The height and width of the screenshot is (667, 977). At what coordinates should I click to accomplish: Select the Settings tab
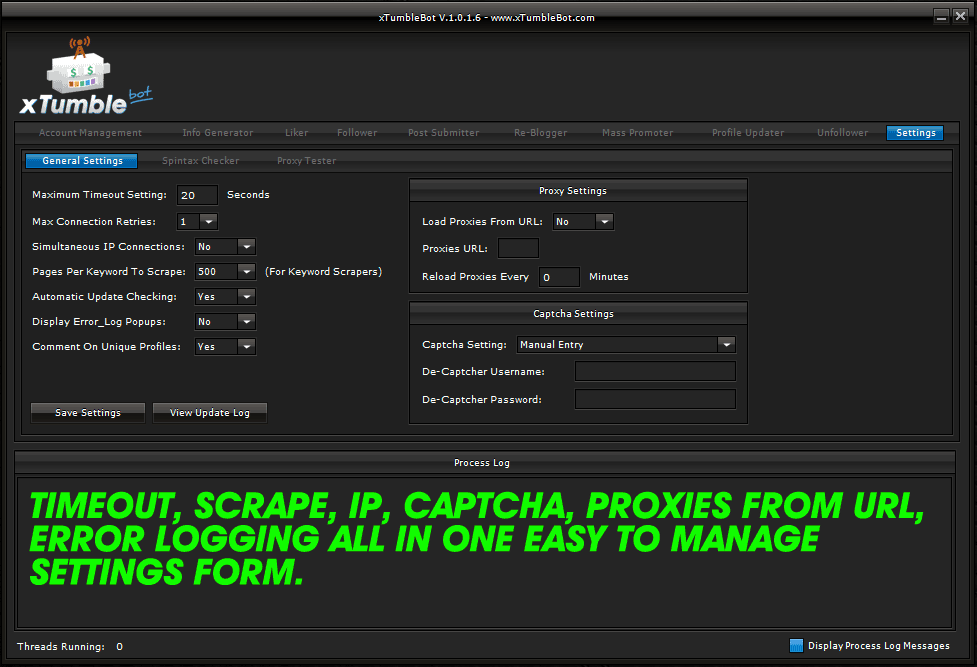click(x=915, y=133)
